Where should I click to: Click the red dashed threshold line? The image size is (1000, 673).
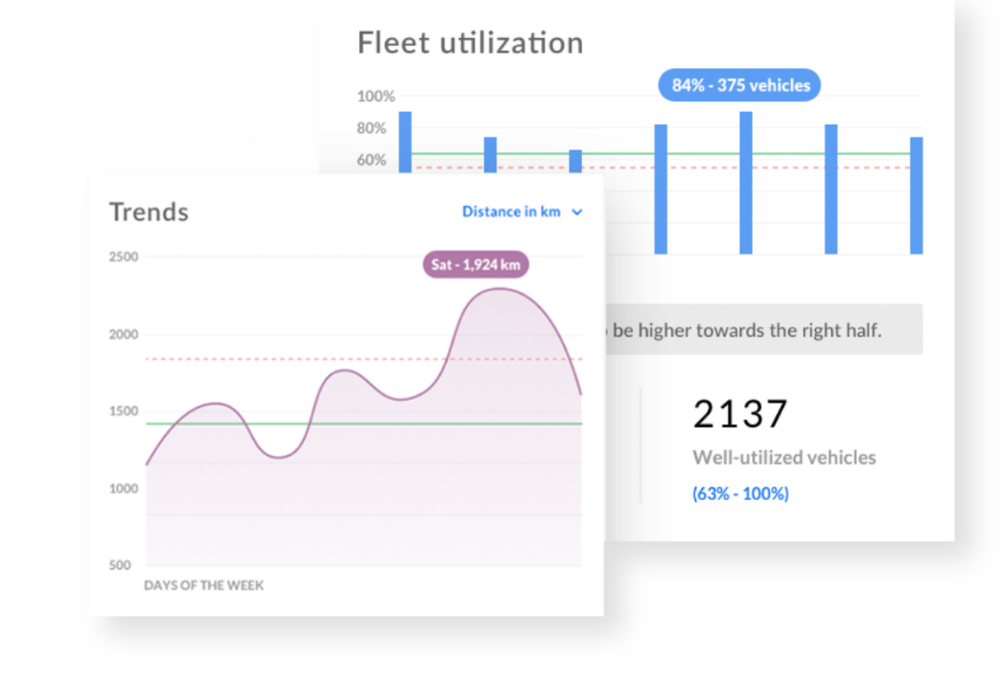(300, 358)
